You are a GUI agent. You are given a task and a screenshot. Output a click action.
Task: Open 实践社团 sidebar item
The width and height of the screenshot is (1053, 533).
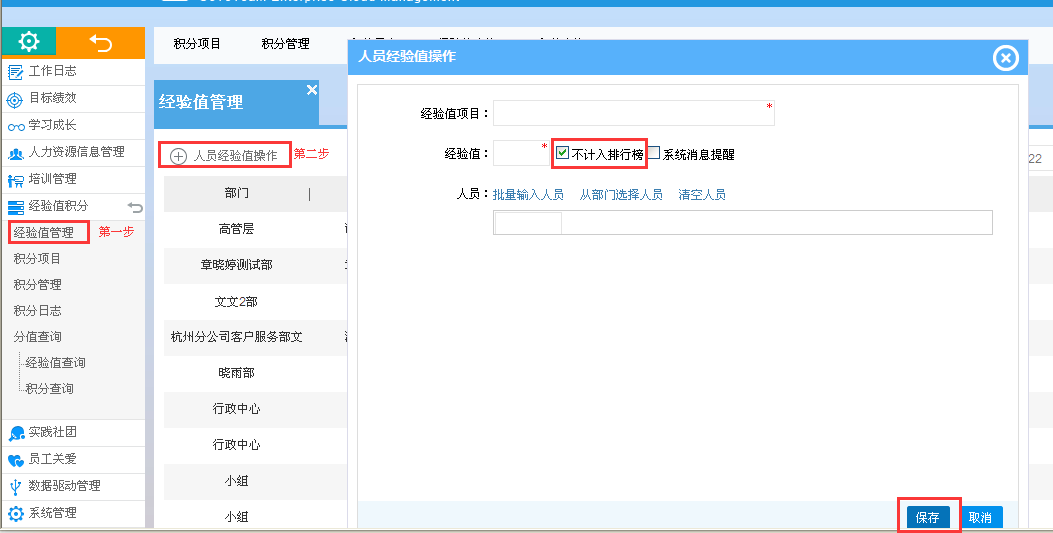coord(73,432)
